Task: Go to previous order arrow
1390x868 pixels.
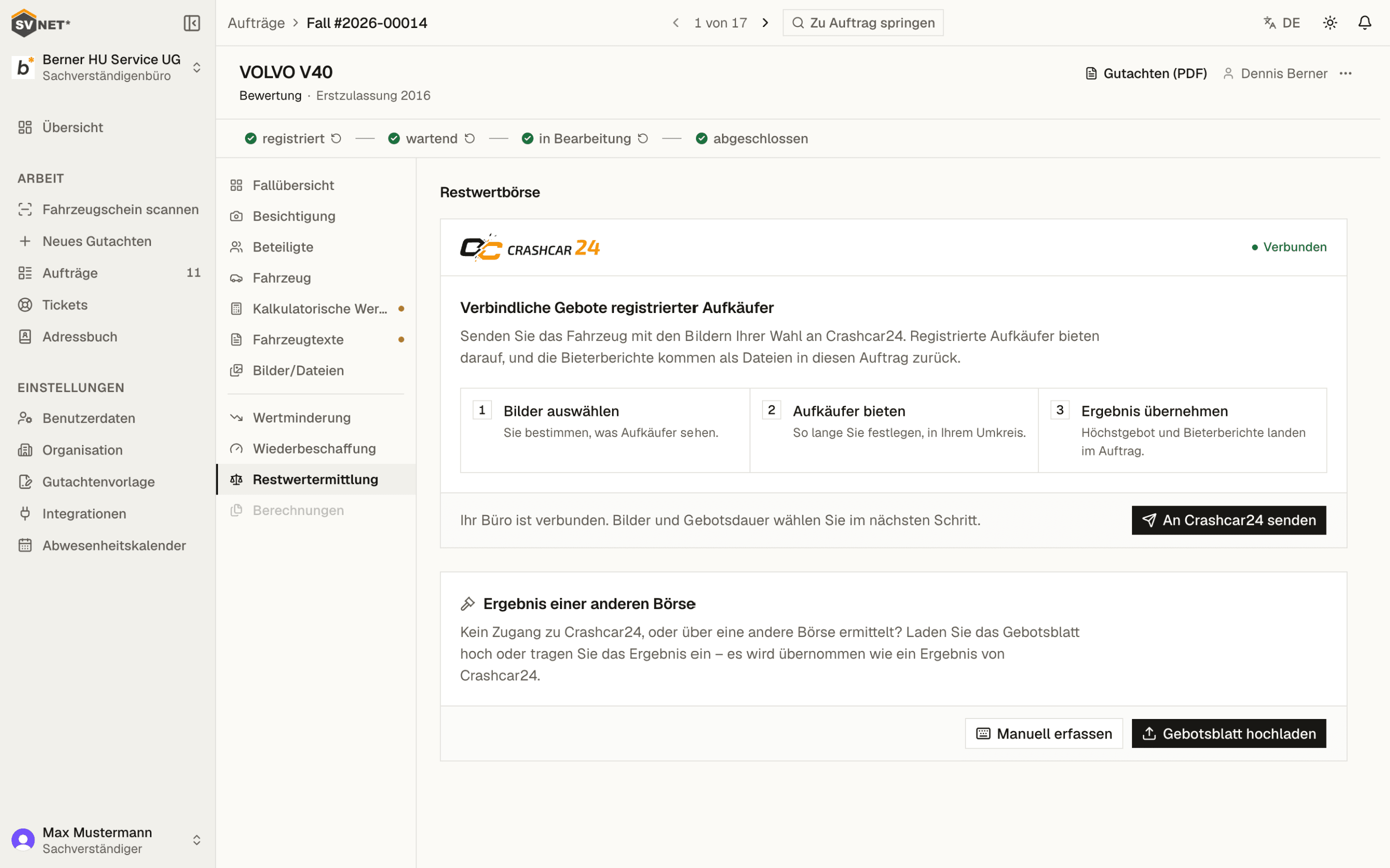Action: [675, 22]
